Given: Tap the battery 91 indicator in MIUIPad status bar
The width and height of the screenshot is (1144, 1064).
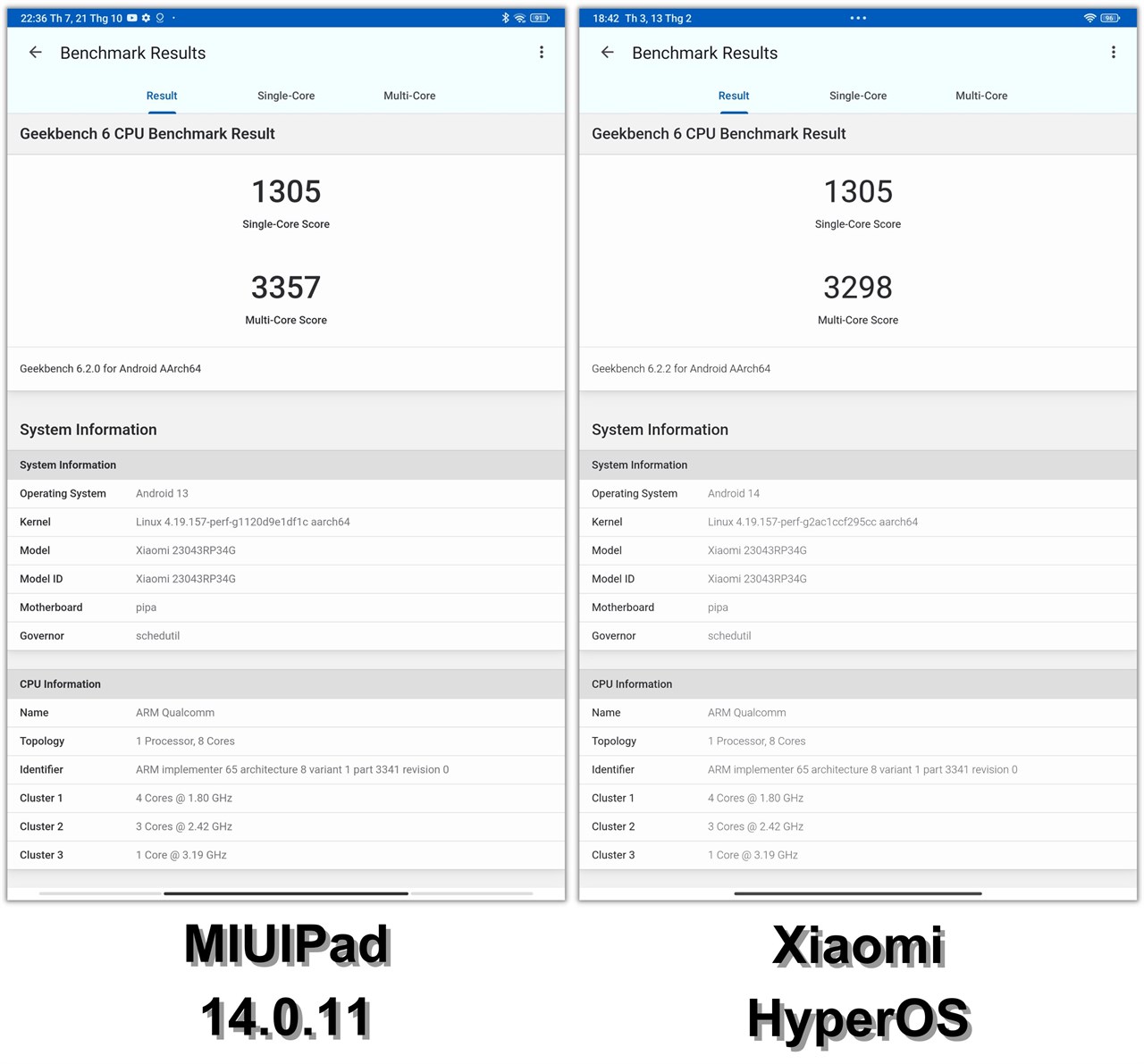Looking at the screenshot, I should coord(540,18).
